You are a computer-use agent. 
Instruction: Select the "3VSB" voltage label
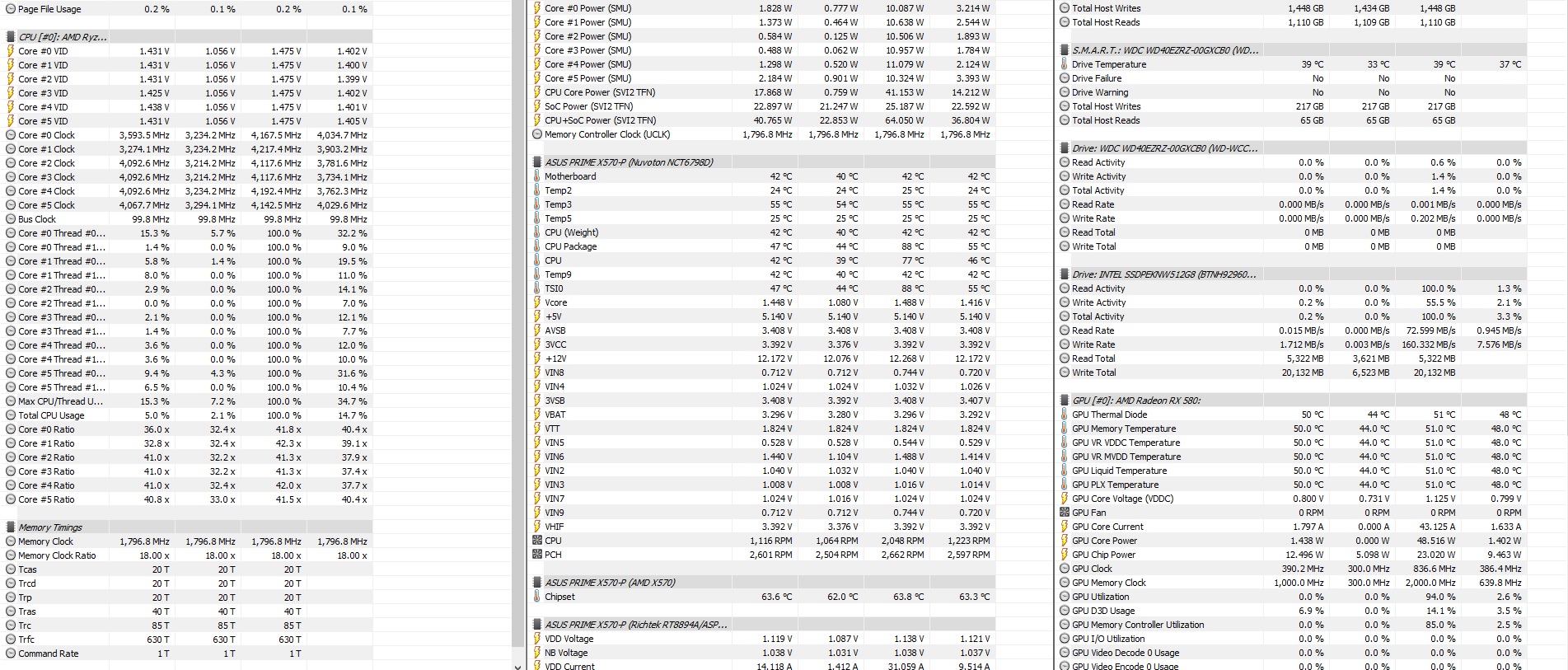555,401
